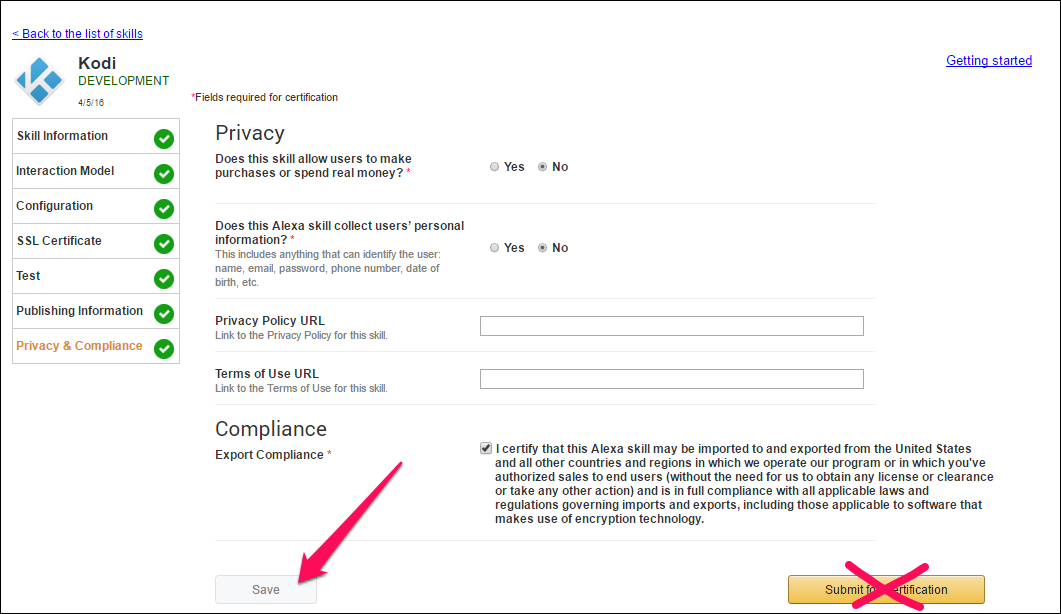1061x614 pixels.
Task: Click the Export Compliance label
Action: click(x=269, y=455)
